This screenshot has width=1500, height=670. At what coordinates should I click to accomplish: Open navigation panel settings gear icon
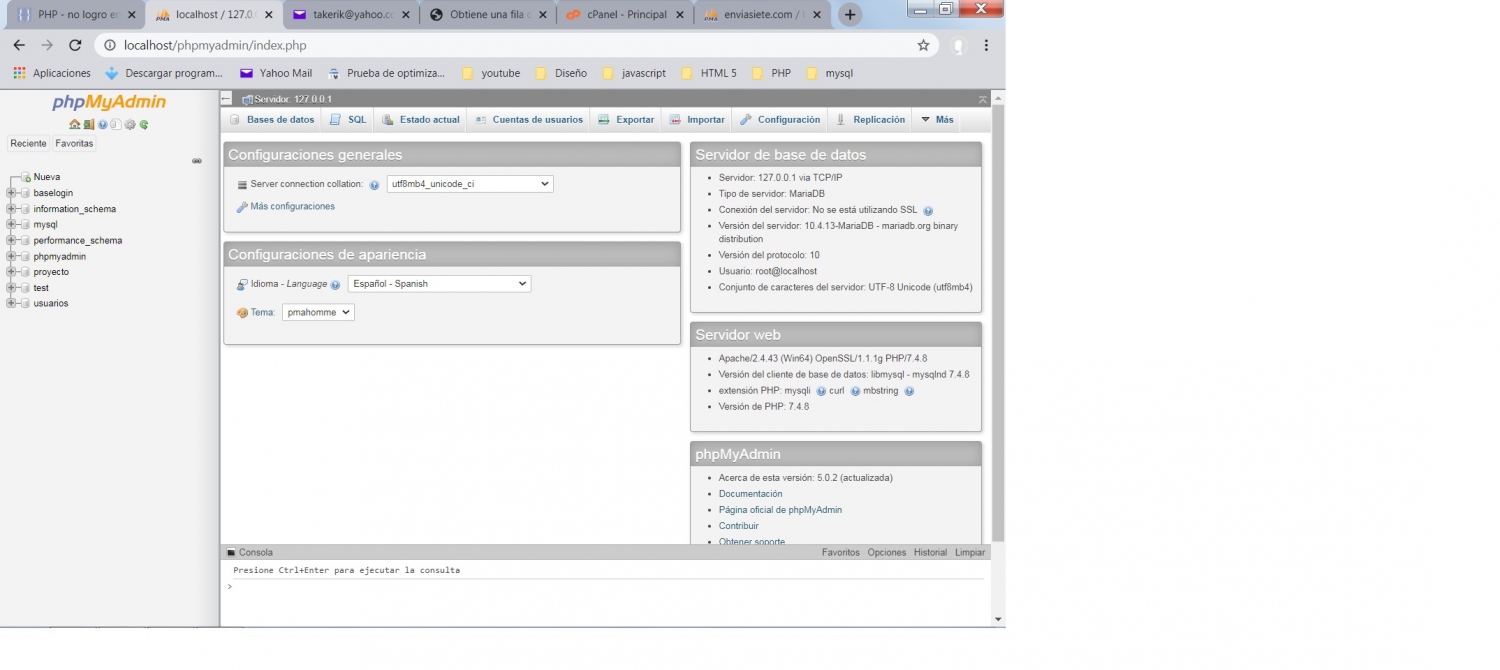[x=130, y=125]
